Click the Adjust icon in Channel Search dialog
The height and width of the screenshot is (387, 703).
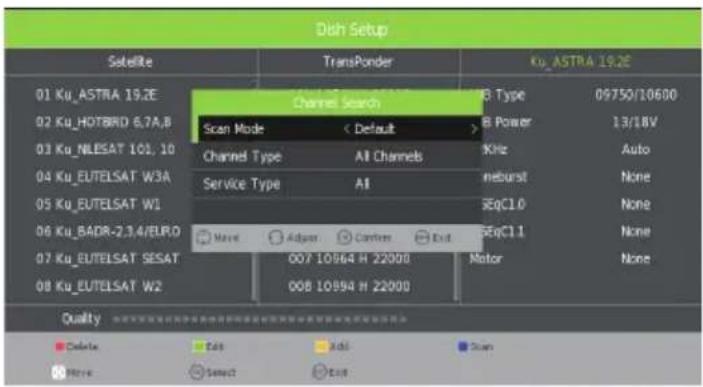pyautogui.click(x=276, y=238)
